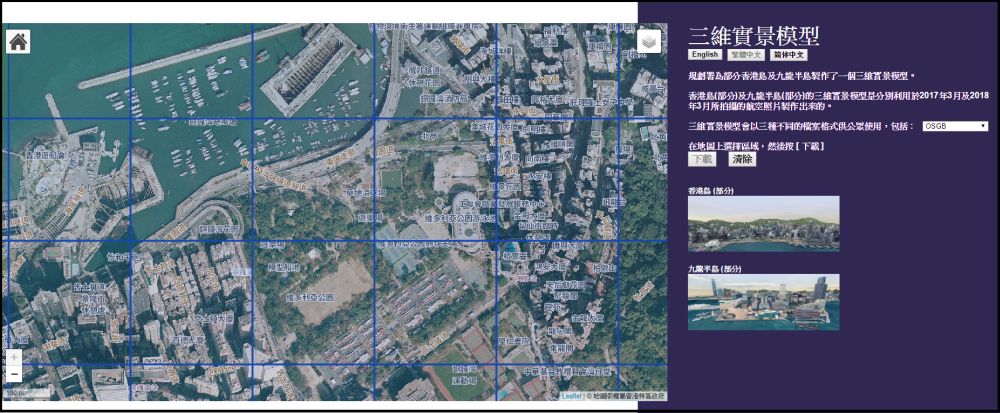
Task: Open the Leaflet attribution link
Action: [570, 396]
